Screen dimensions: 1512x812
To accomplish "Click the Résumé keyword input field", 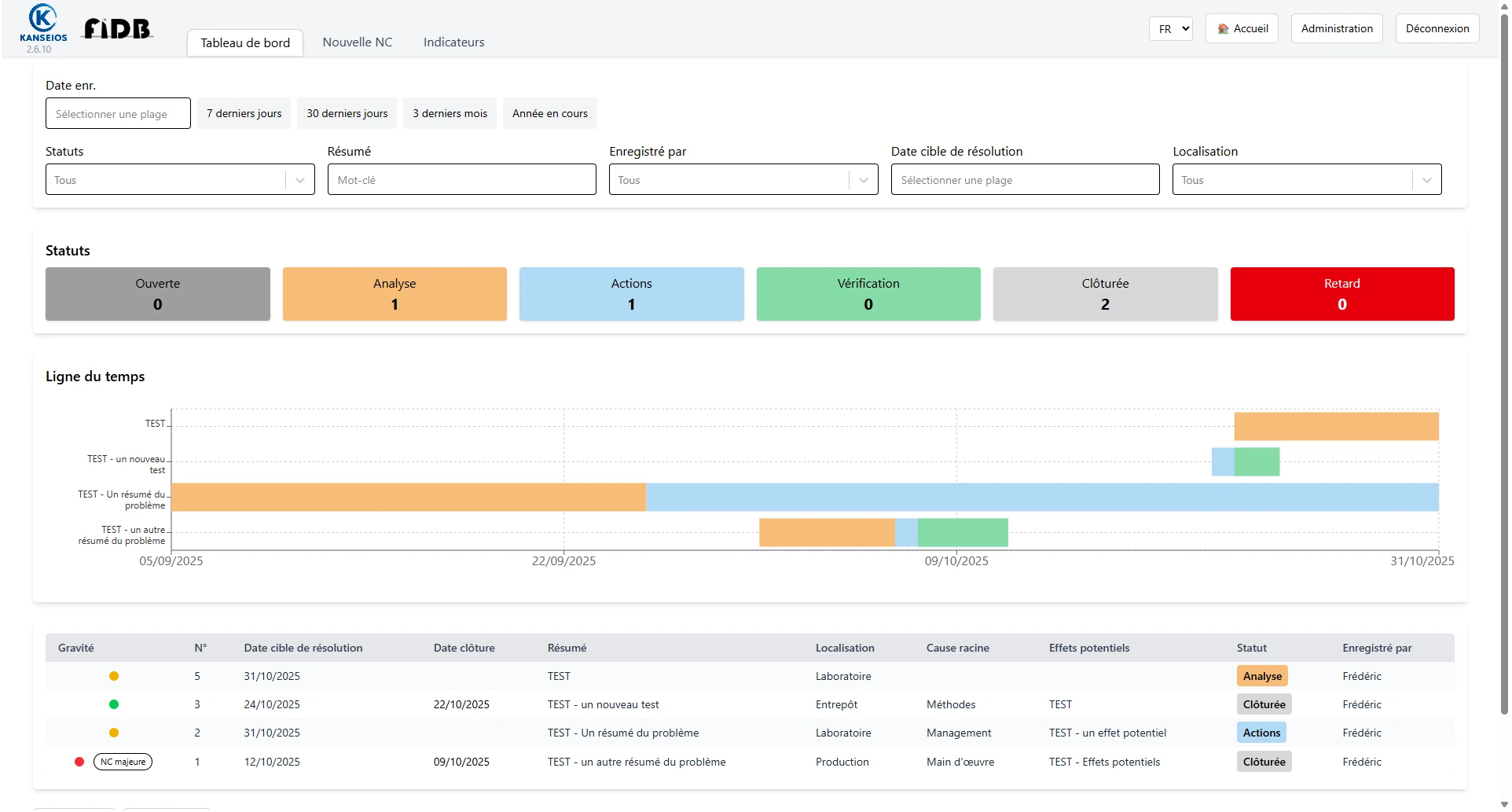I will pyautogui.click(x=461, y=180).
